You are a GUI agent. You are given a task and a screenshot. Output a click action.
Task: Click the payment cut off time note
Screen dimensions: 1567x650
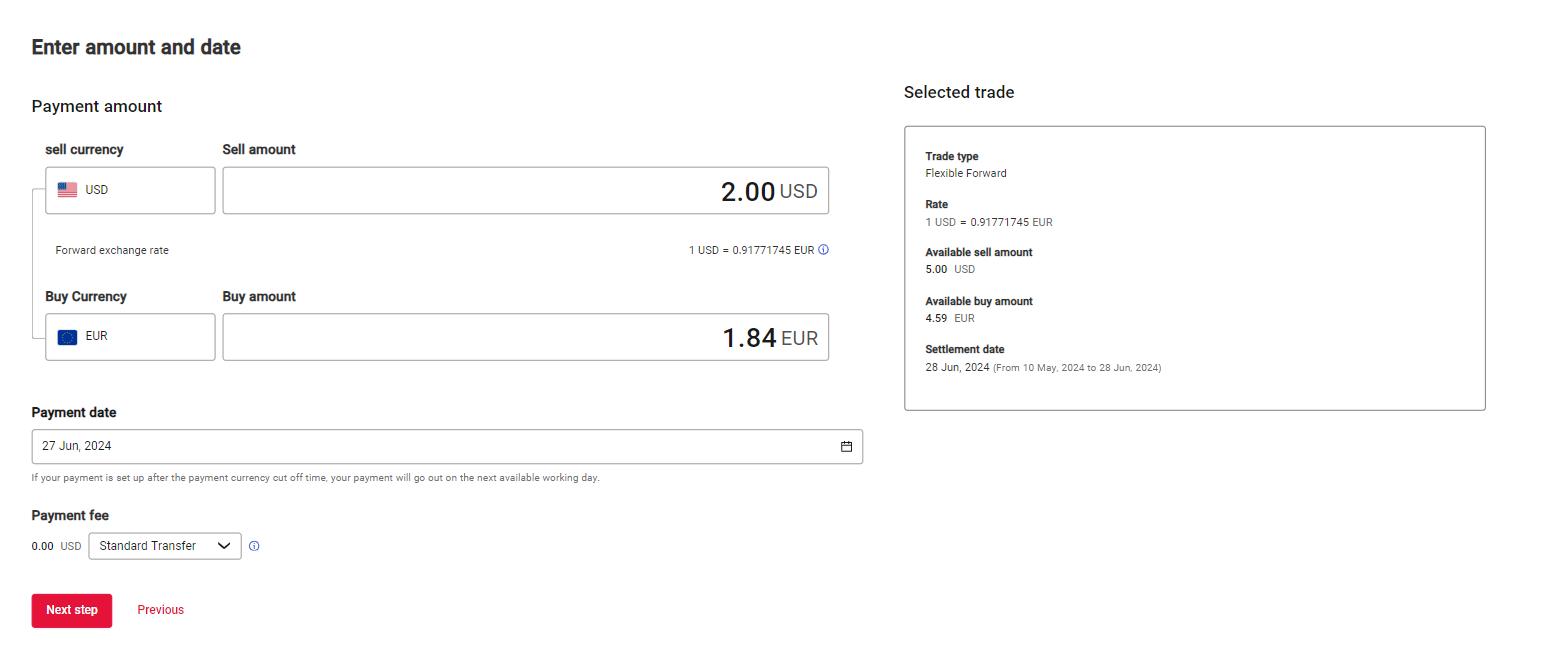coord(315,478)
